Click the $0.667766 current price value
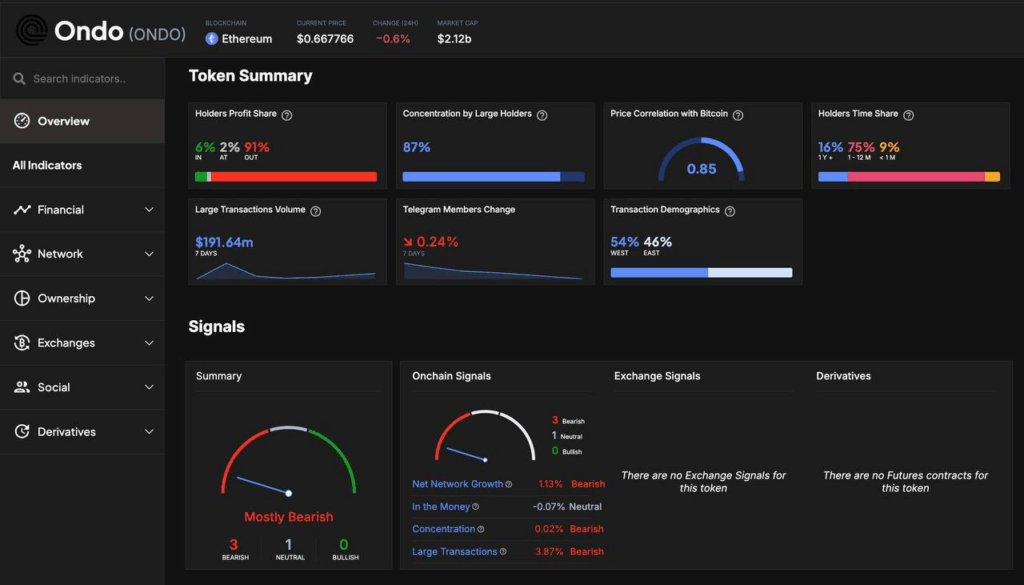 pyautogui.click(x=325, y=39)
